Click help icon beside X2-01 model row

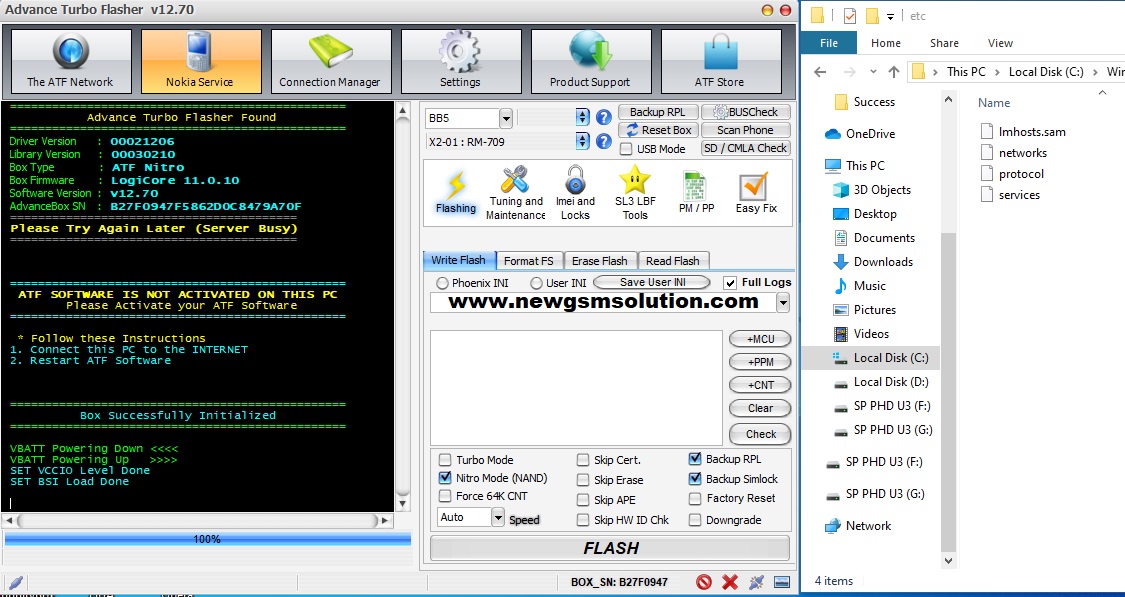tap(604, 141)
